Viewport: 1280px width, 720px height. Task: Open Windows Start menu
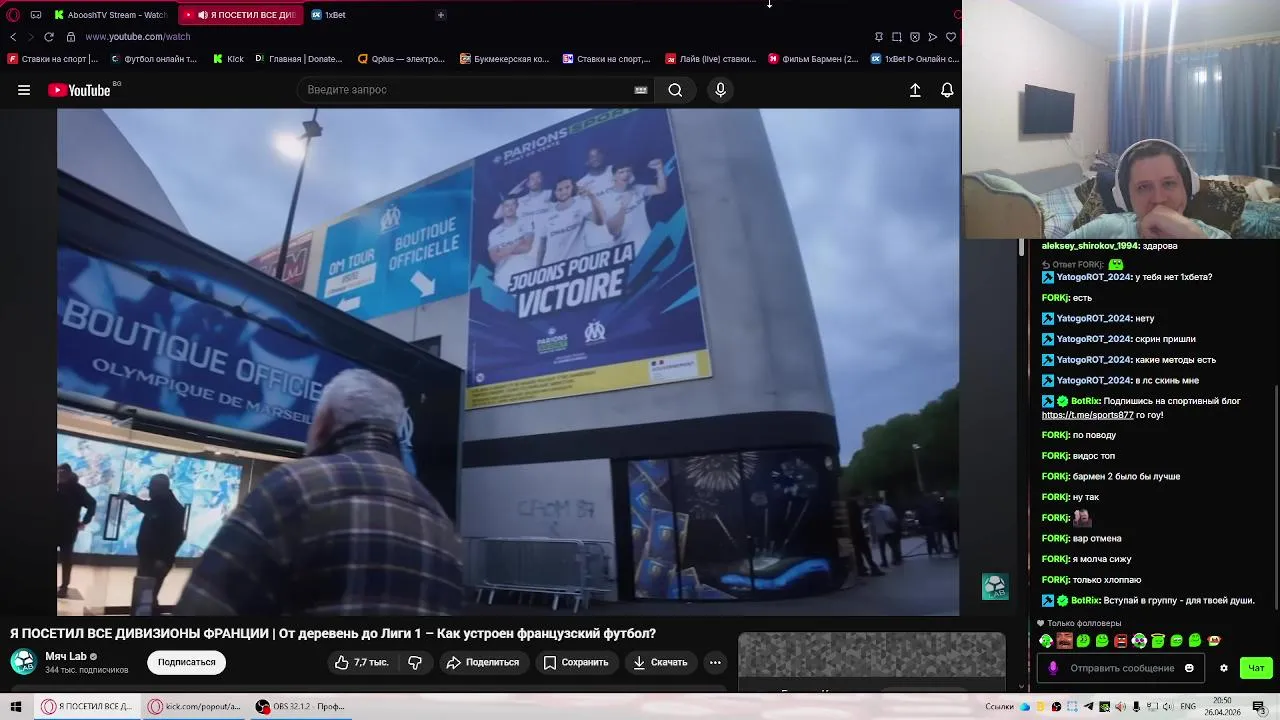[16, 706]
